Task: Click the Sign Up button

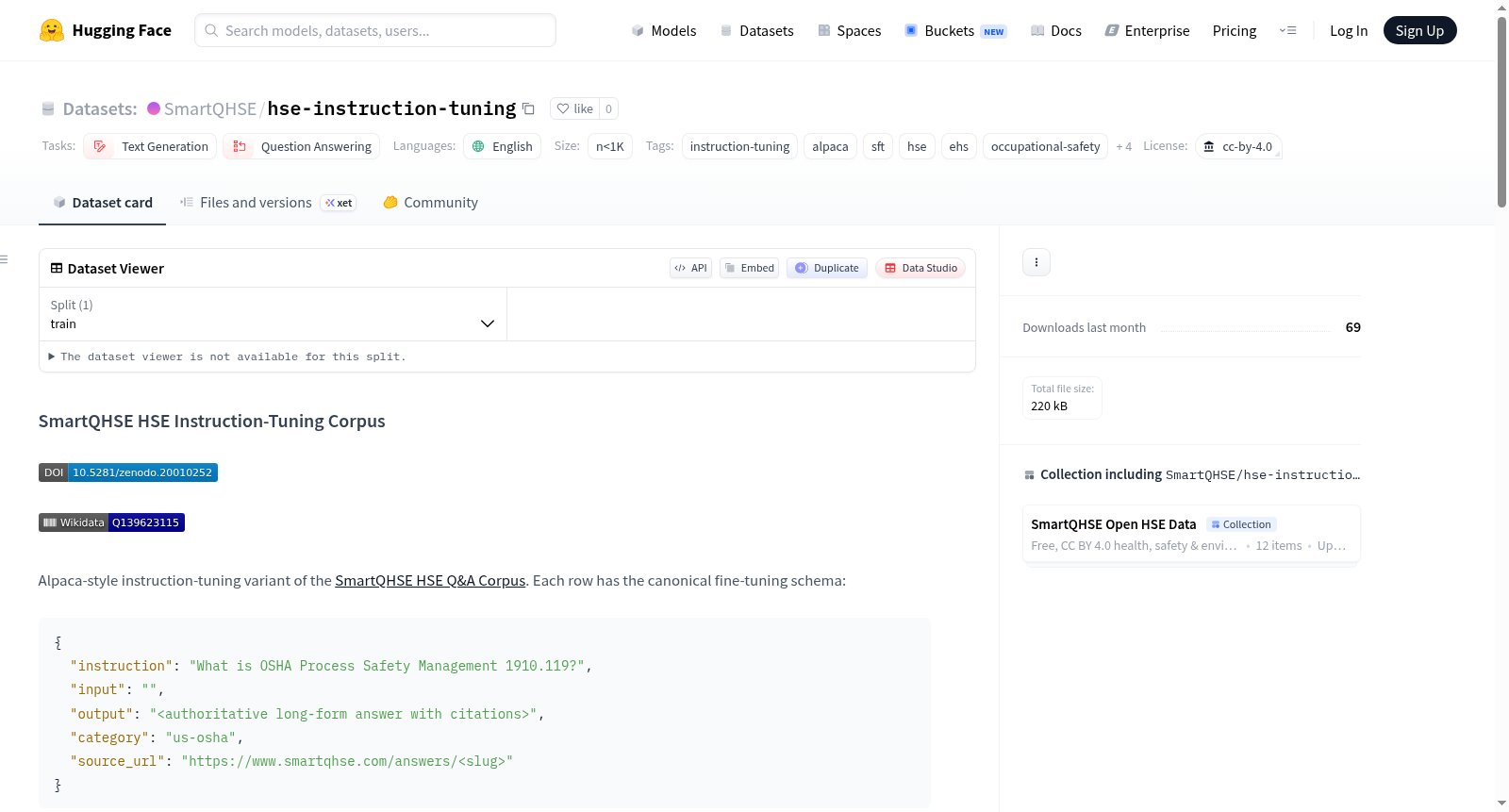Action: 1419,30
